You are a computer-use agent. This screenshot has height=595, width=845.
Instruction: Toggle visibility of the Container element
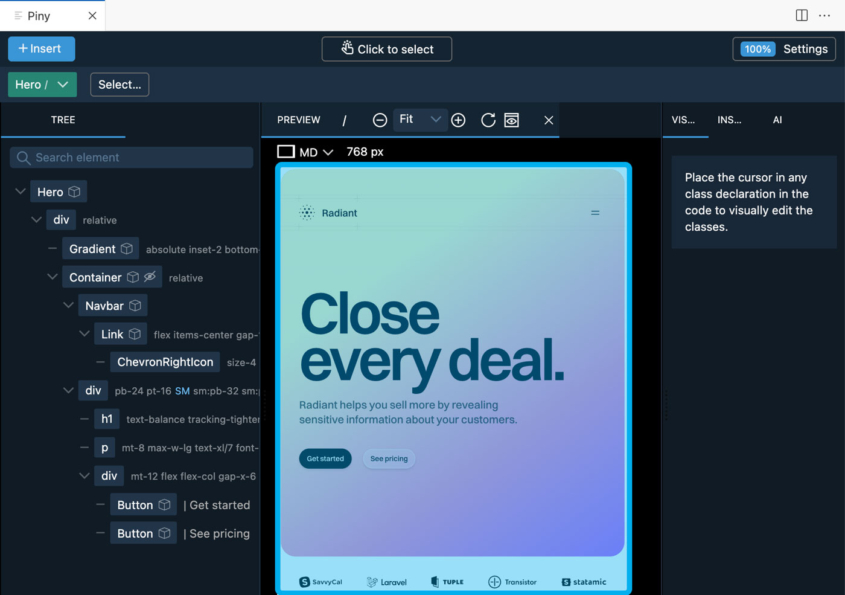(x=148, y=277)
